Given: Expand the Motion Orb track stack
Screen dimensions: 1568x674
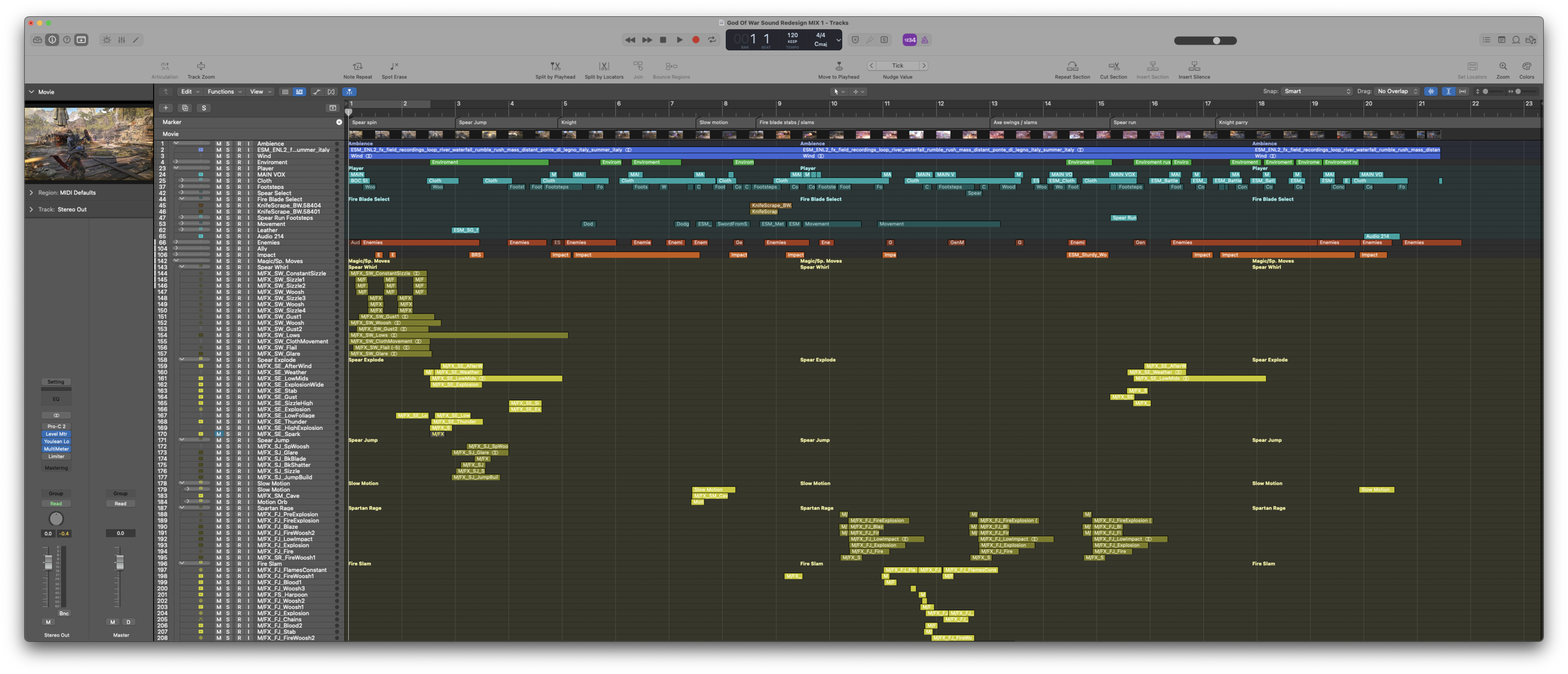Looking at the screenshot, I should (x=188, y=502).
